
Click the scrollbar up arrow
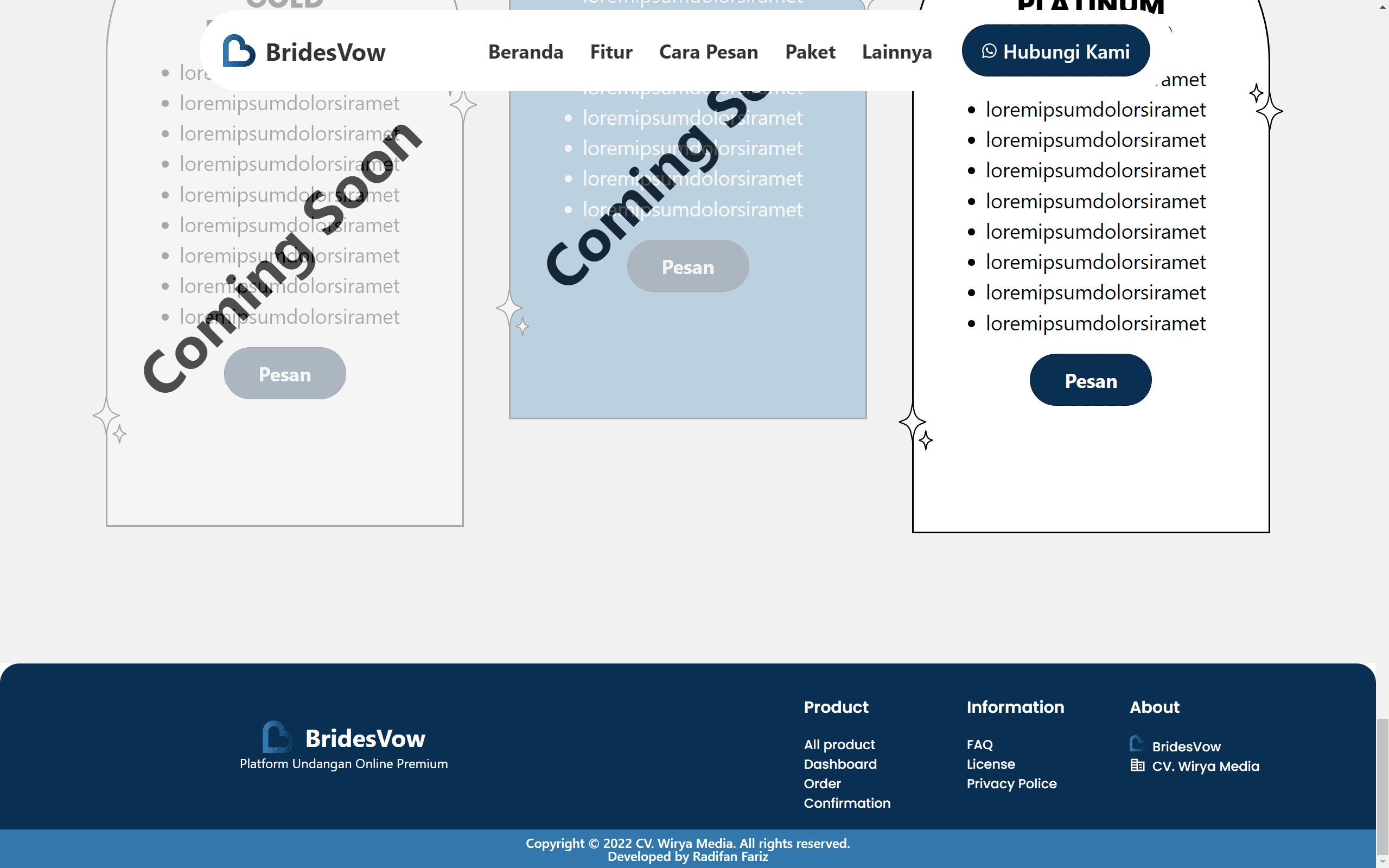(x=1382, y=6)
